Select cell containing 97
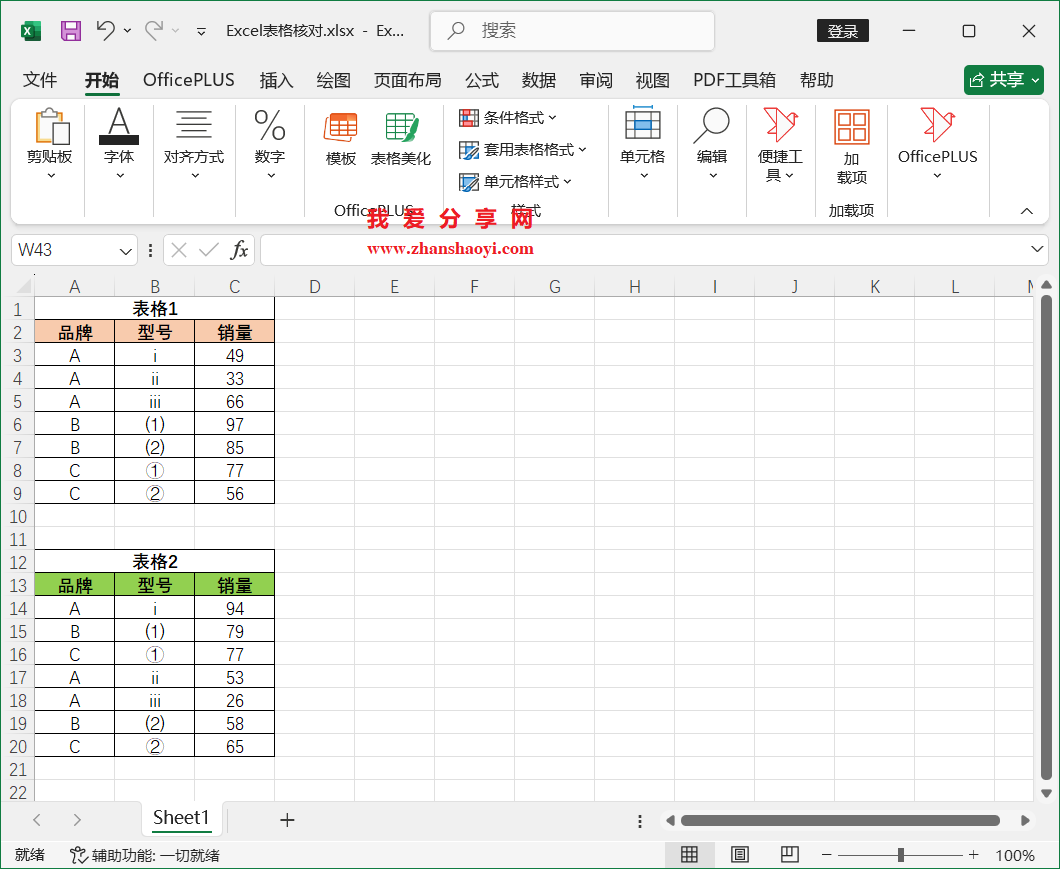This screenshot has height=869, width=1060. coord(235,424)
